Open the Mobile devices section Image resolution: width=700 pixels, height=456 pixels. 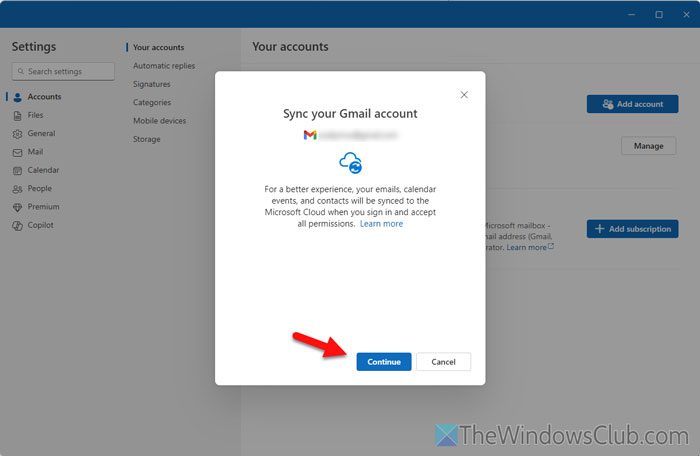[159, 121]
